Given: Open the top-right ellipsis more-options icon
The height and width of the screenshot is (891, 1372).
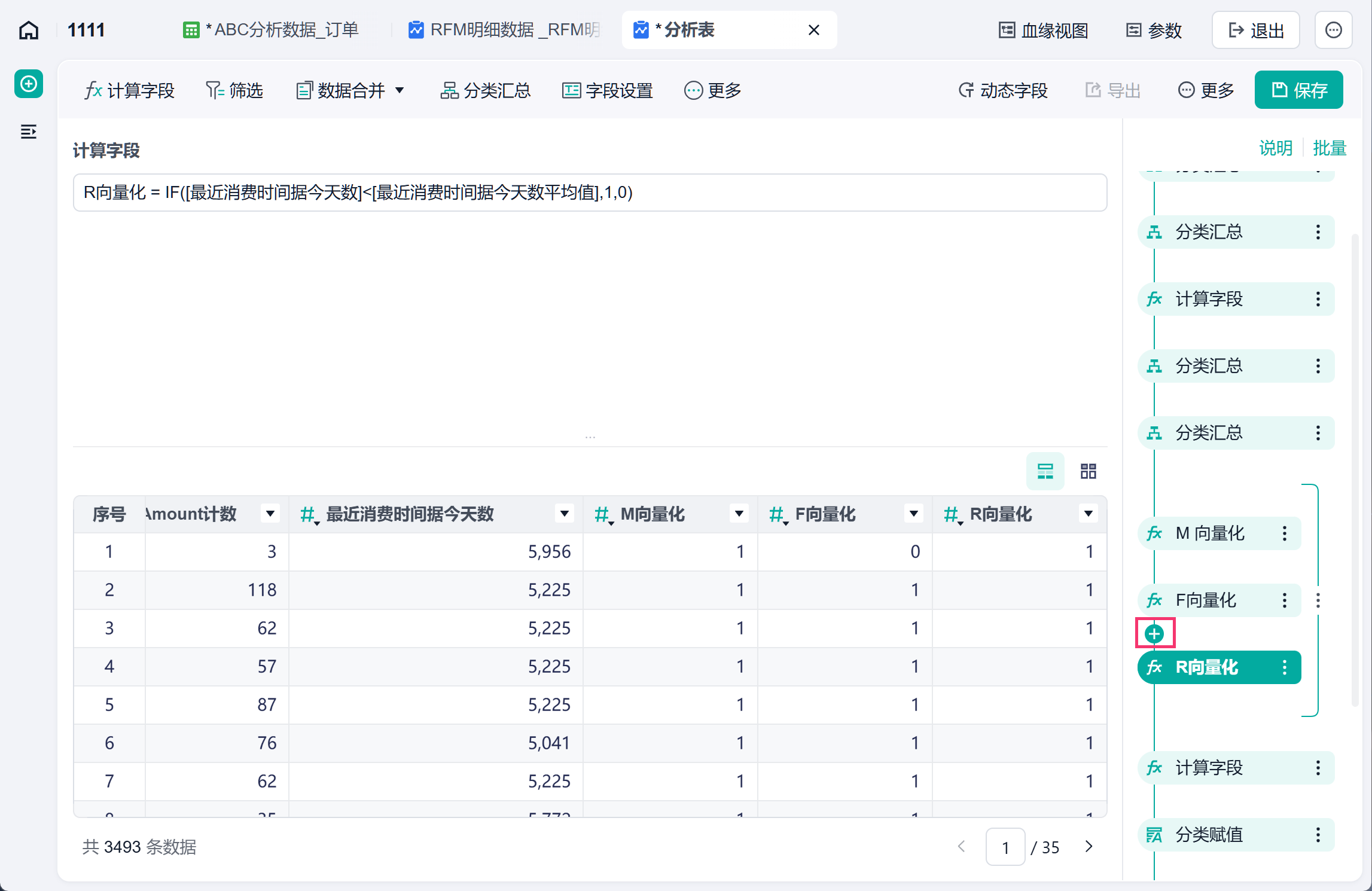Looking at the screenshot, I should (1334, 30).
